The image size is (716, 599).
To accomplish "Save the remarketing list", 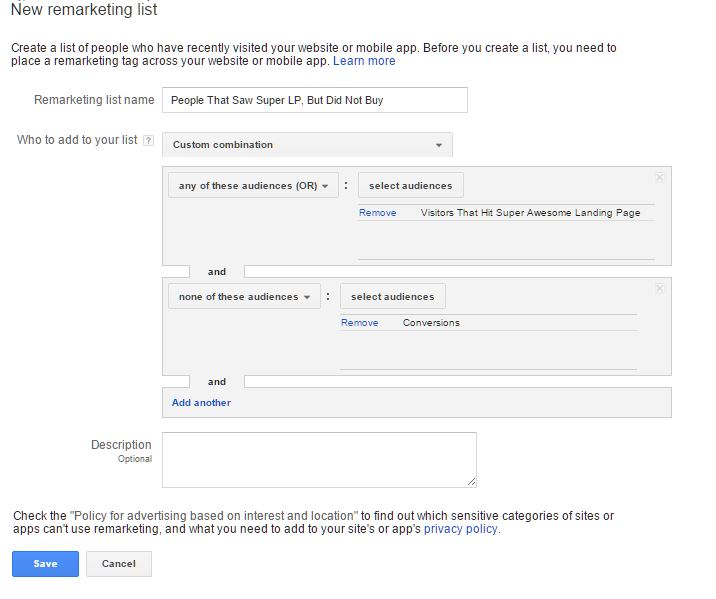I will point(45,564).
